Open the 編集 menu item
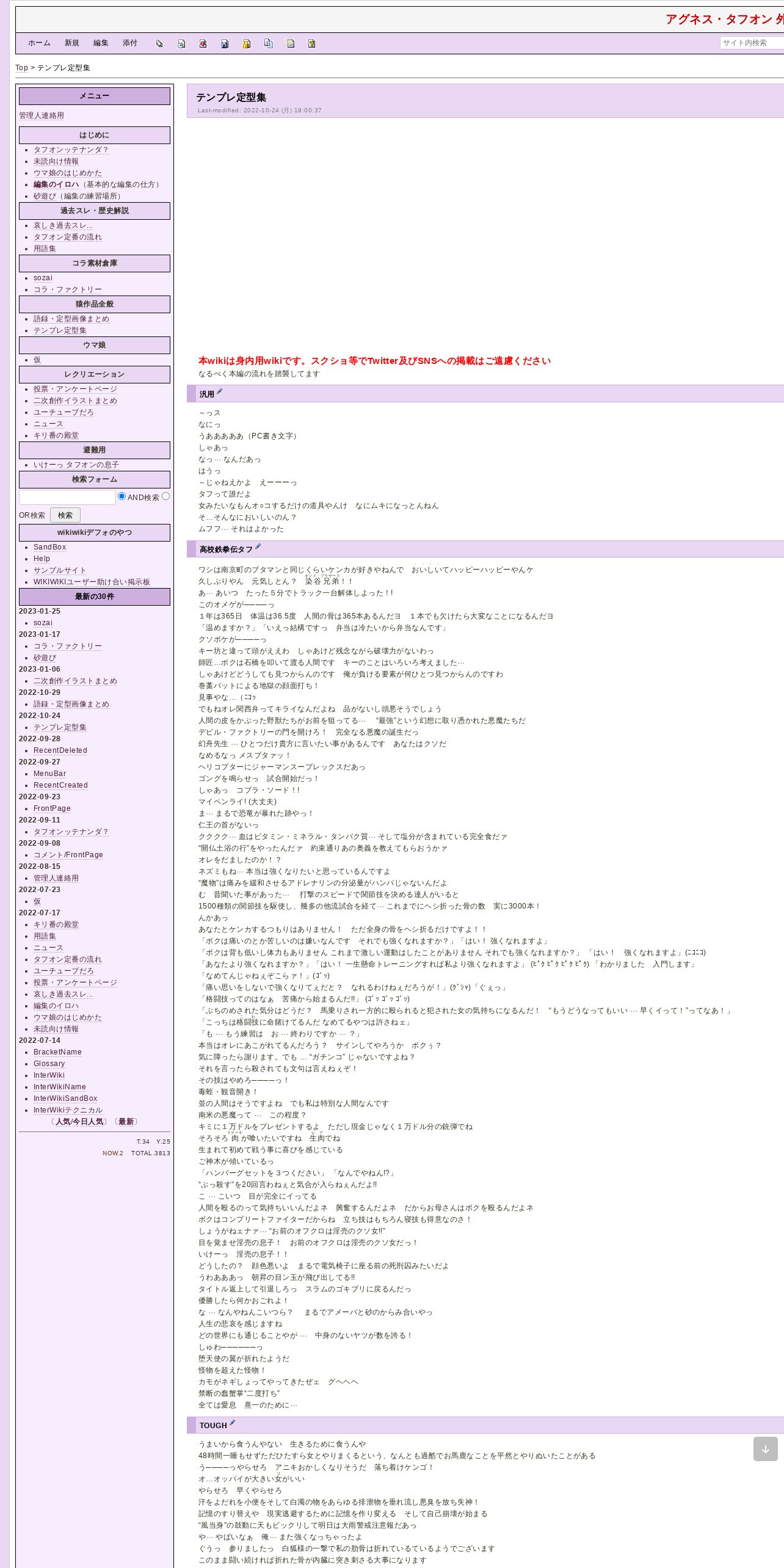Image resolution: width=784 pixels, height=1568 pixels. click(101, 43)
